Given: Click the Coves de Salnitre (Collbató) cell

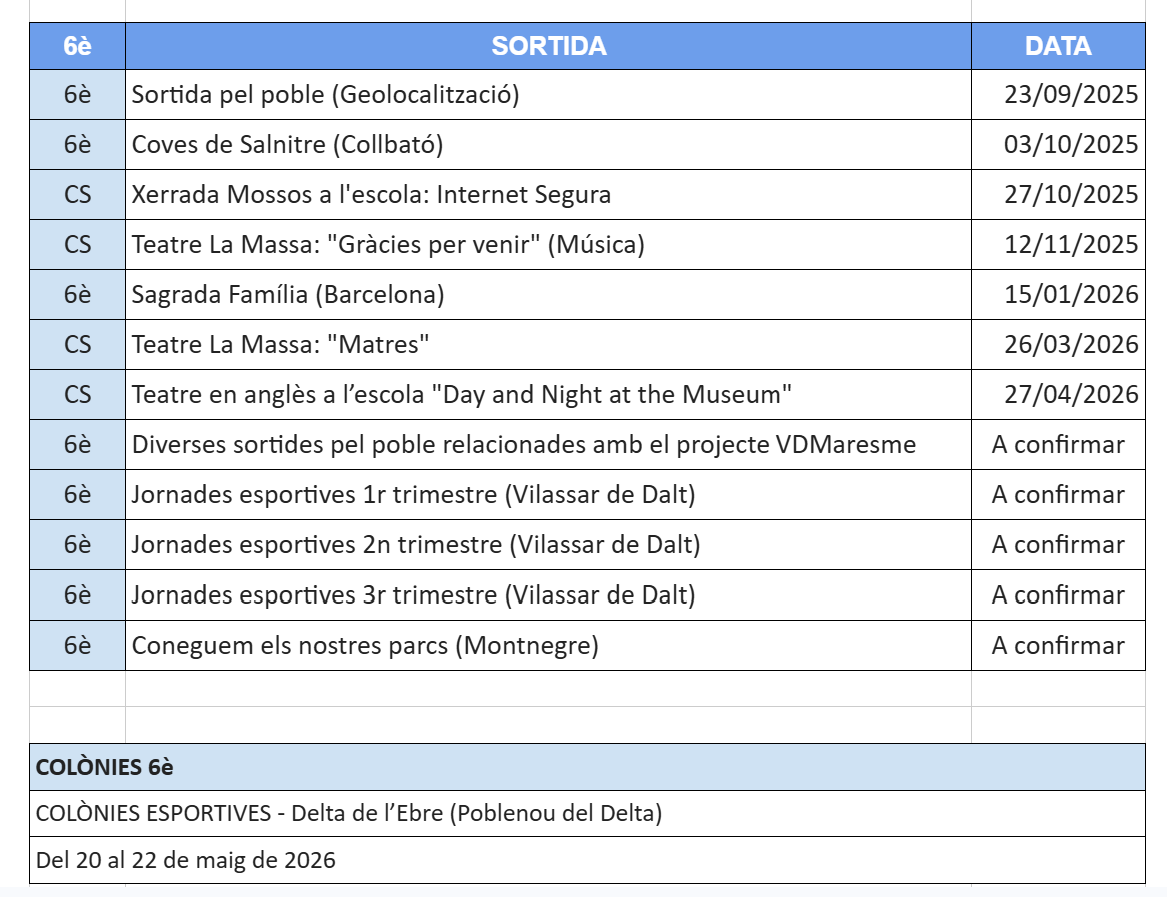Looking at the screenshot, I should tap(548, 145).
